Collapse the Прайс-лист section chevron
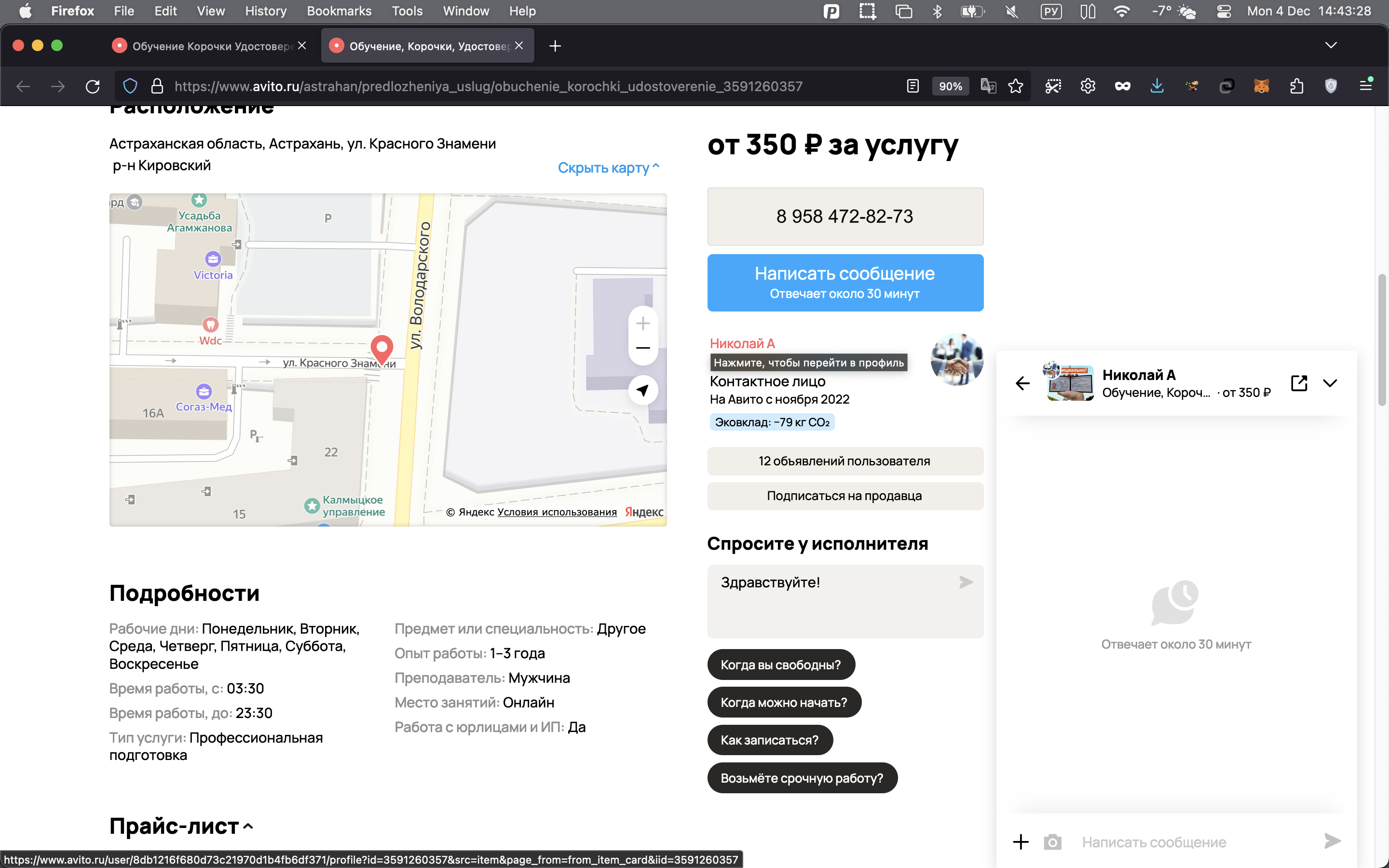1389x868 pixels. point(248,826)
